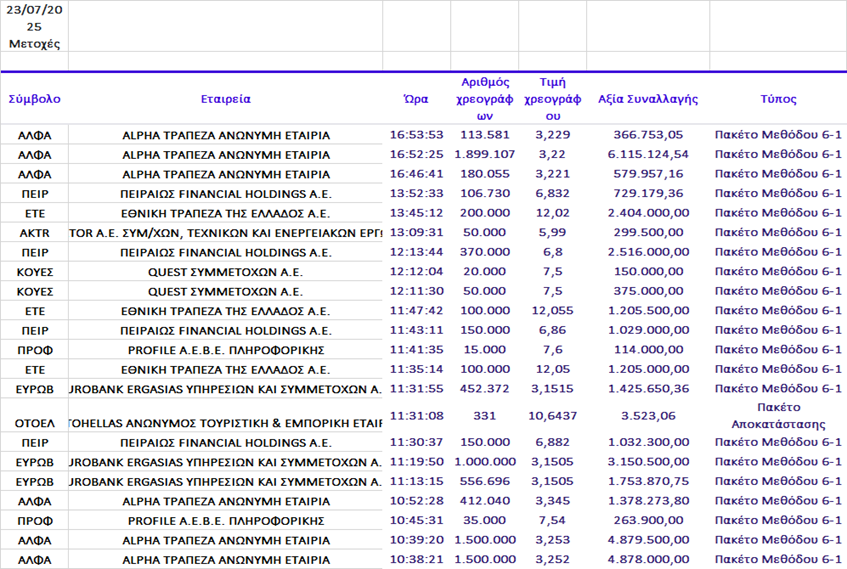Viewport: 847px width, 569px height.
Task: Select the quantity cell 556.696
Action: click(485, 481)
